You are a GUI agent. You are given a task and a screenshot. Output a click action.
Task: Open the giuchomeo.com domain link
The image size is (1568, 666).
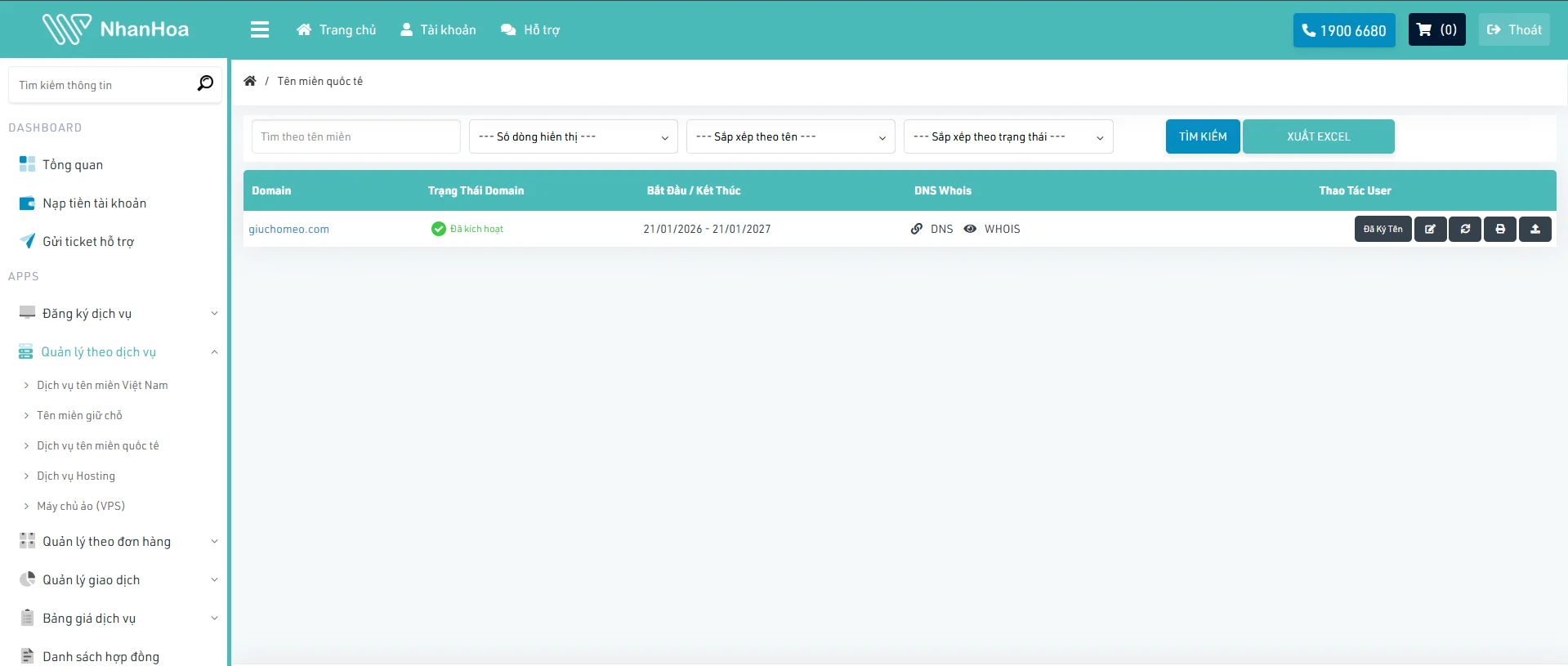289,230
